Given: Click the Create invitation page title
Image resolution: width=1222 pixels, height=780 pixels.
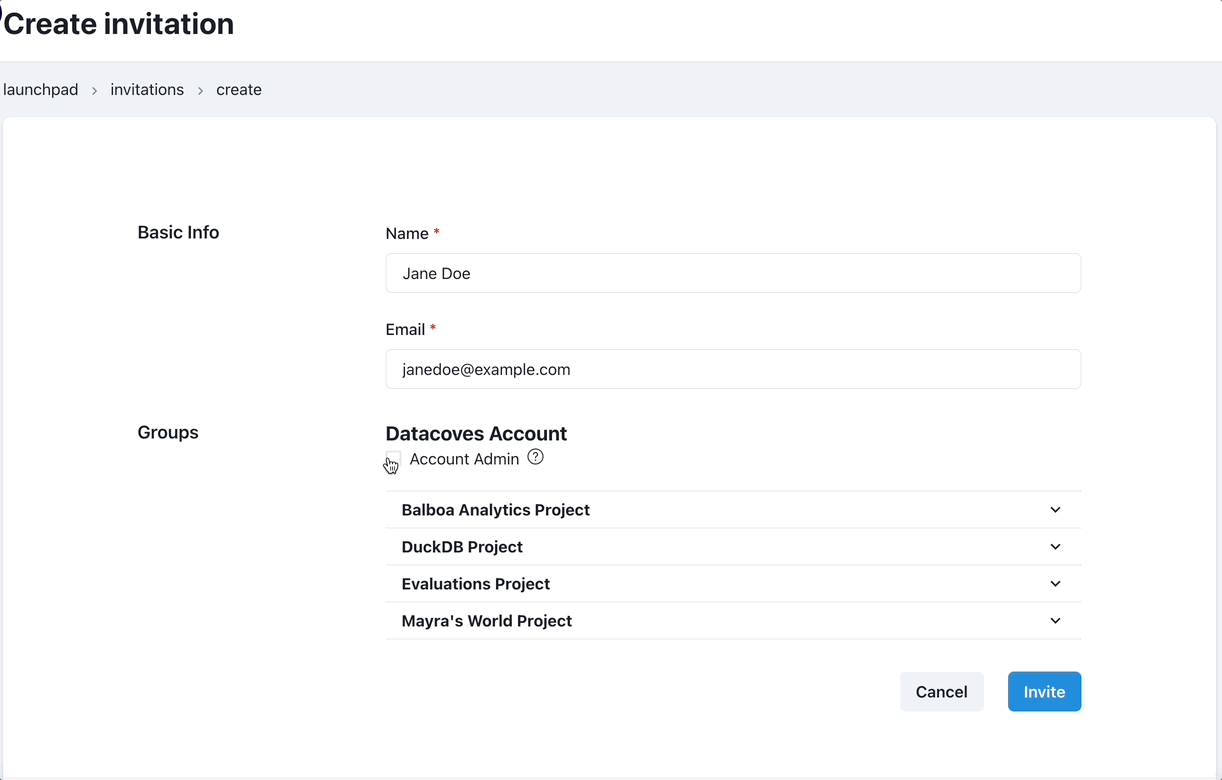Looking at the screenshot, I should pyautogui.click(x=119, y=24).
